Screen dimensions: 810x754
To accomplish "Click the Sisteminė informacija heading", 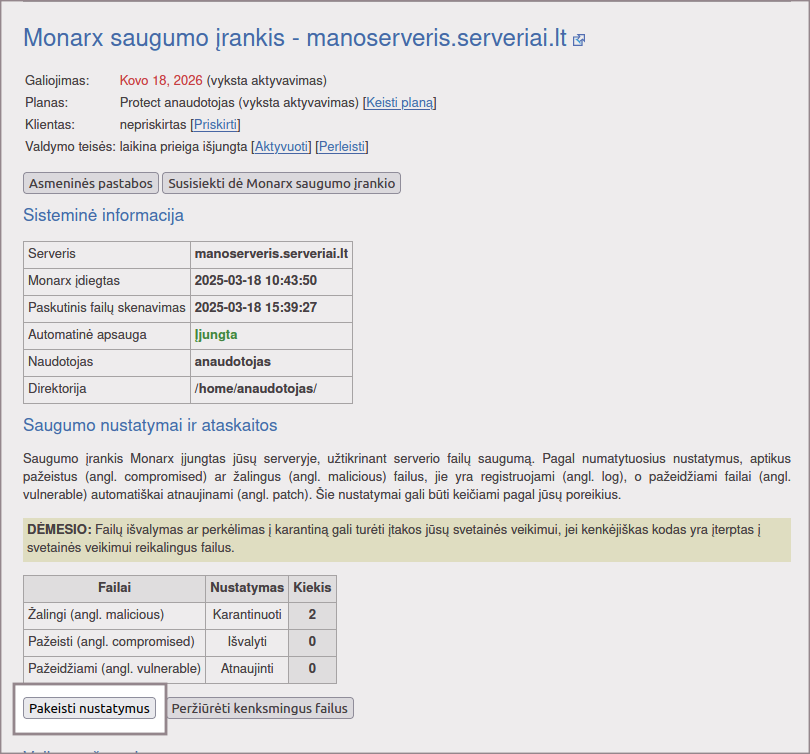I will pos(103,215).
